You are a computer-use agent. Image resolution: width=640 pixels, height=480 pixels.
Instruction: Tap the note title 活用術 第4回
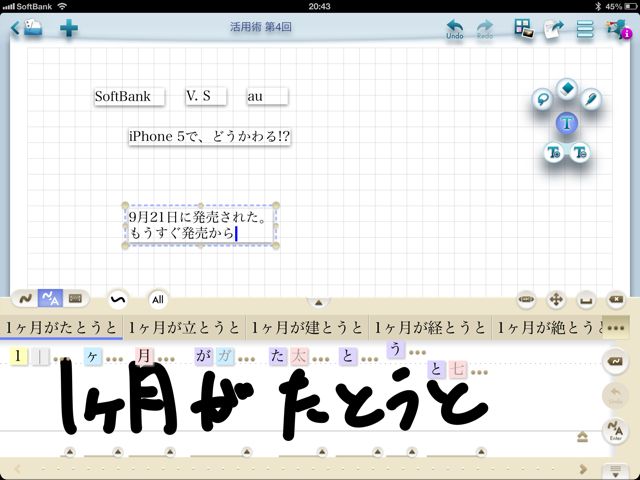(261, 27)
